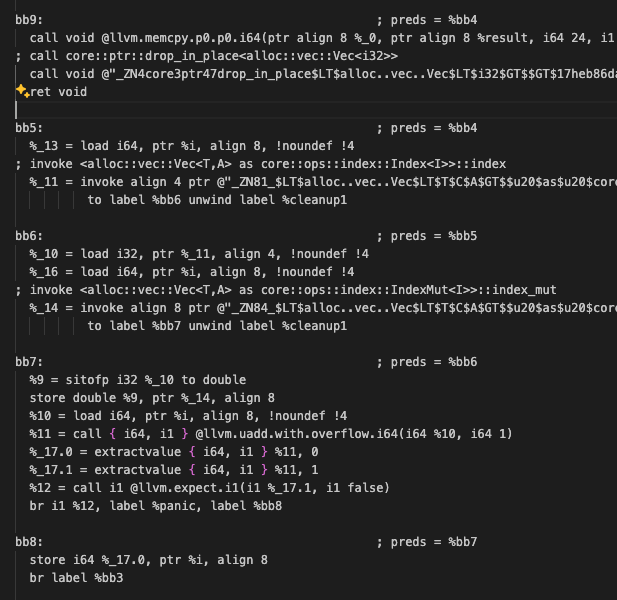Click the "bb9:" block label

(29, 19)
